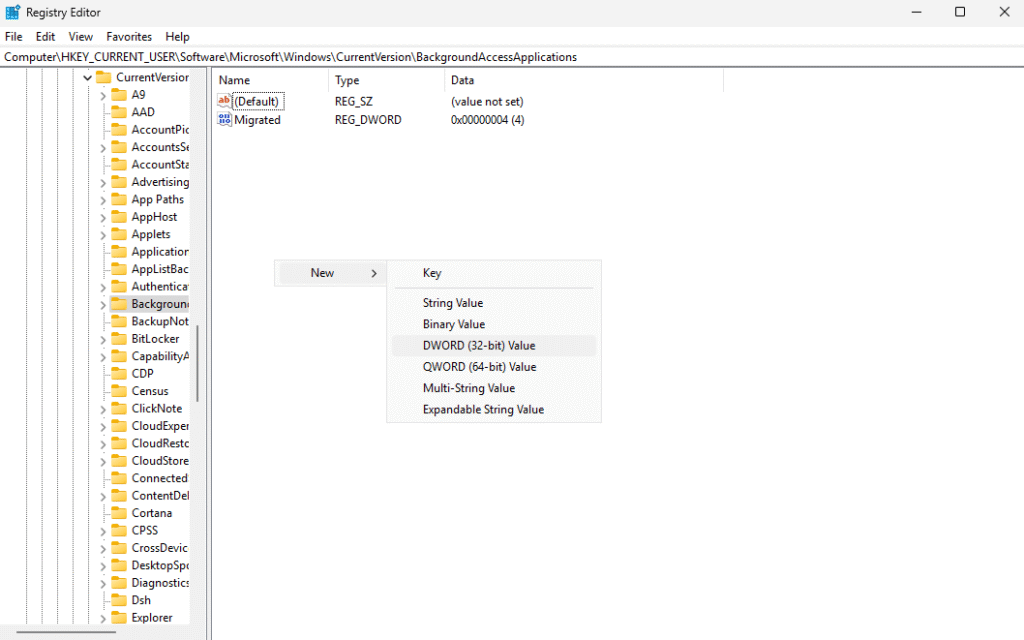The image size is (1024, 640).
Task: Click the (Default) string value icon
Action: point(224,101)
